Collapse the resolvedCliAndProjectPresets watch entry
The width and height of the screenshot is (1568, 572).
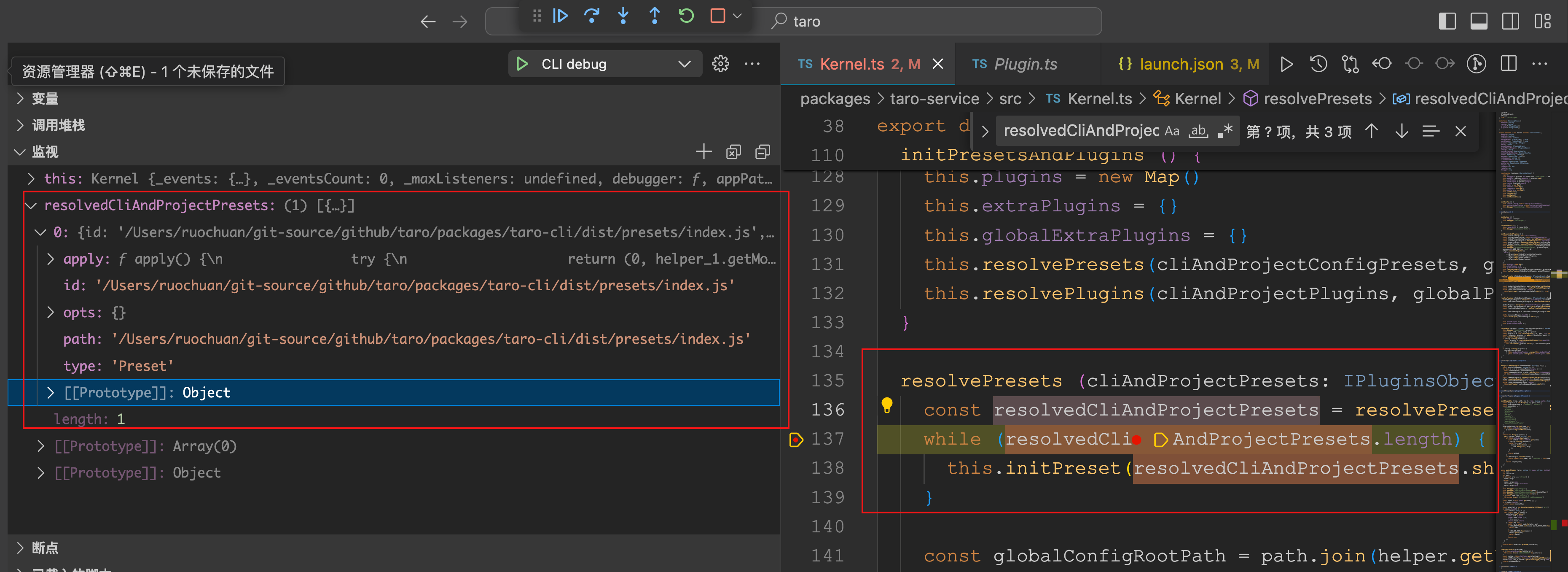click(31, 205)
